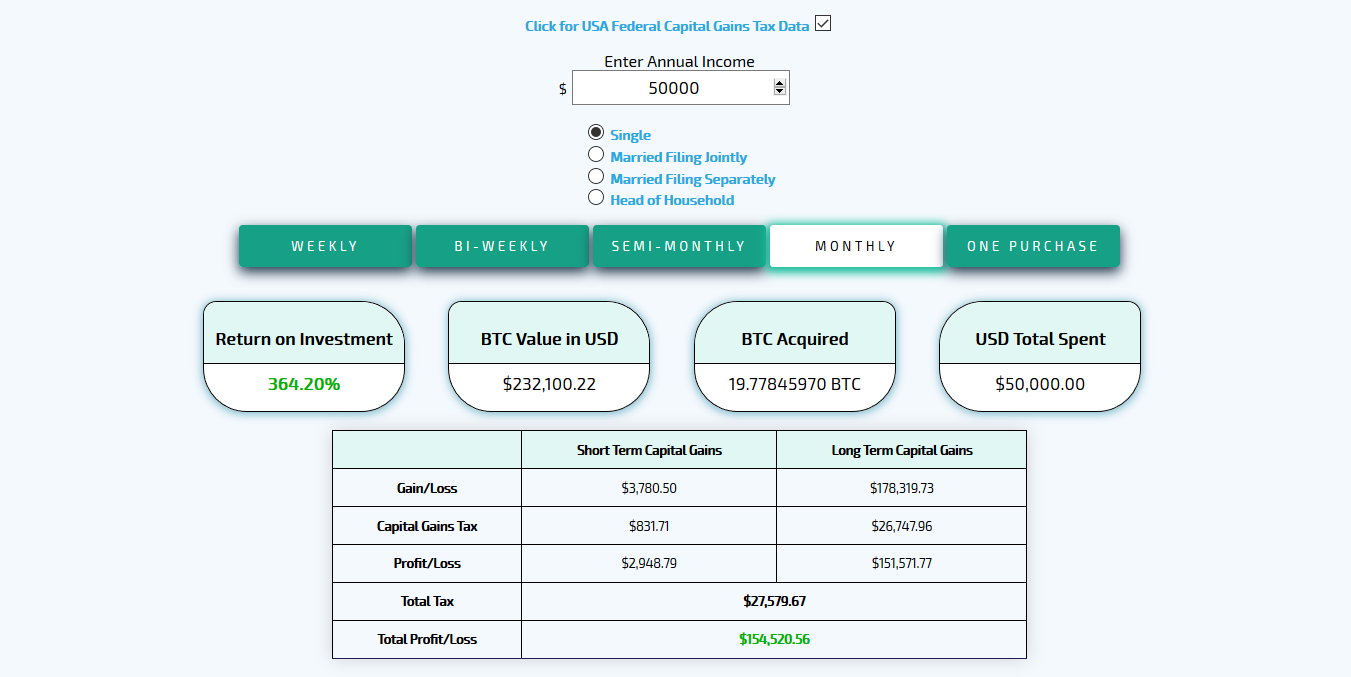Click the Short Term Capital Gains column header

(649, 450)
